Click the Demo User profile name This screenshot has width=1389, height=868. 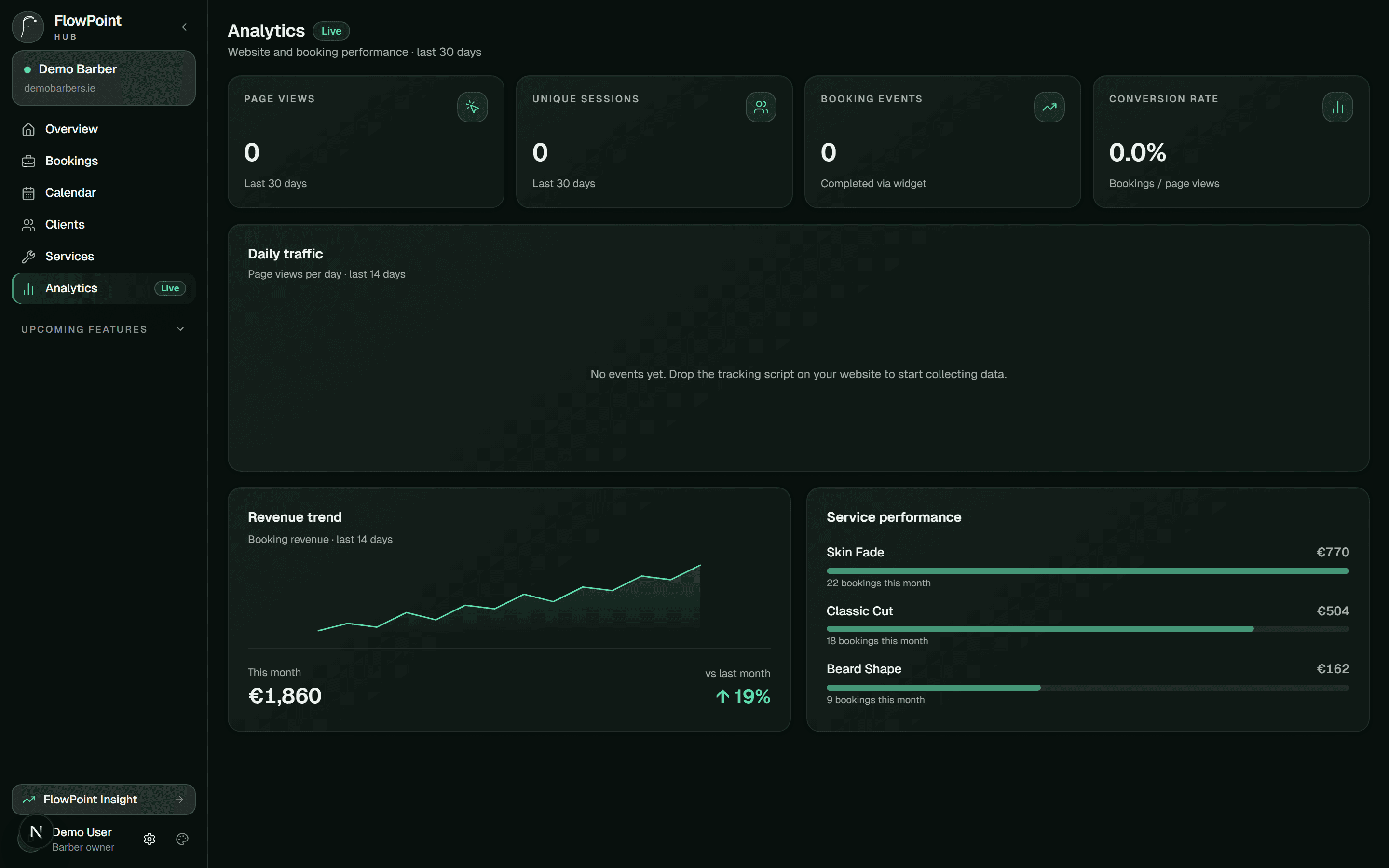pos(82,832)
